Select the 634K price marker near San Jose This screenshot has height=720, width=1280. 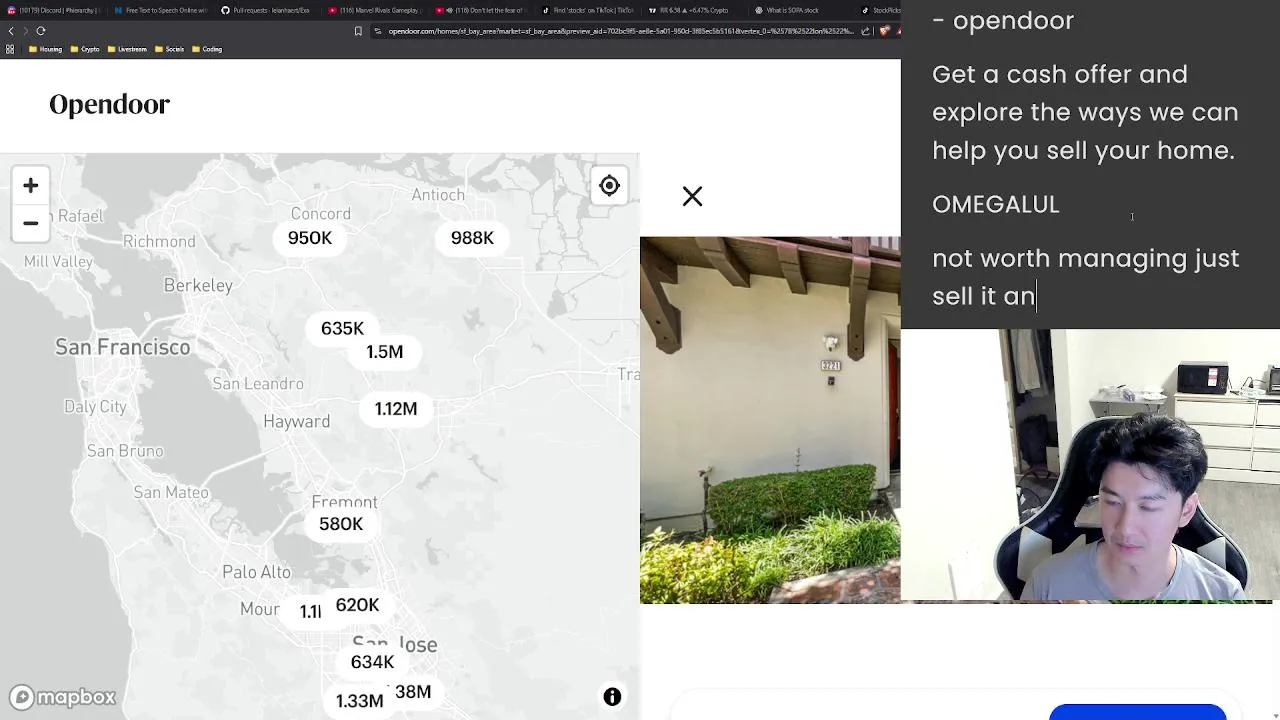372,662
